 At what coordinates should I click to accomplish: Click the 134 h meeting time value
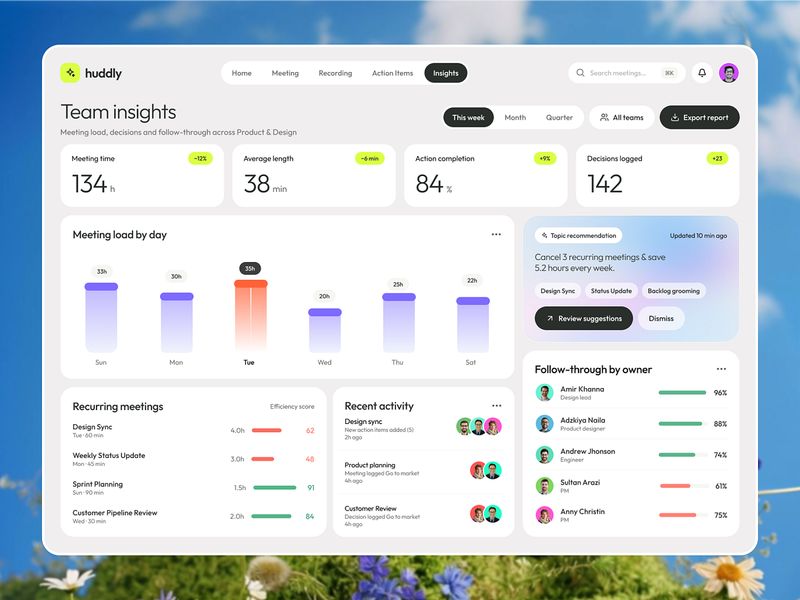click(93, 184)
